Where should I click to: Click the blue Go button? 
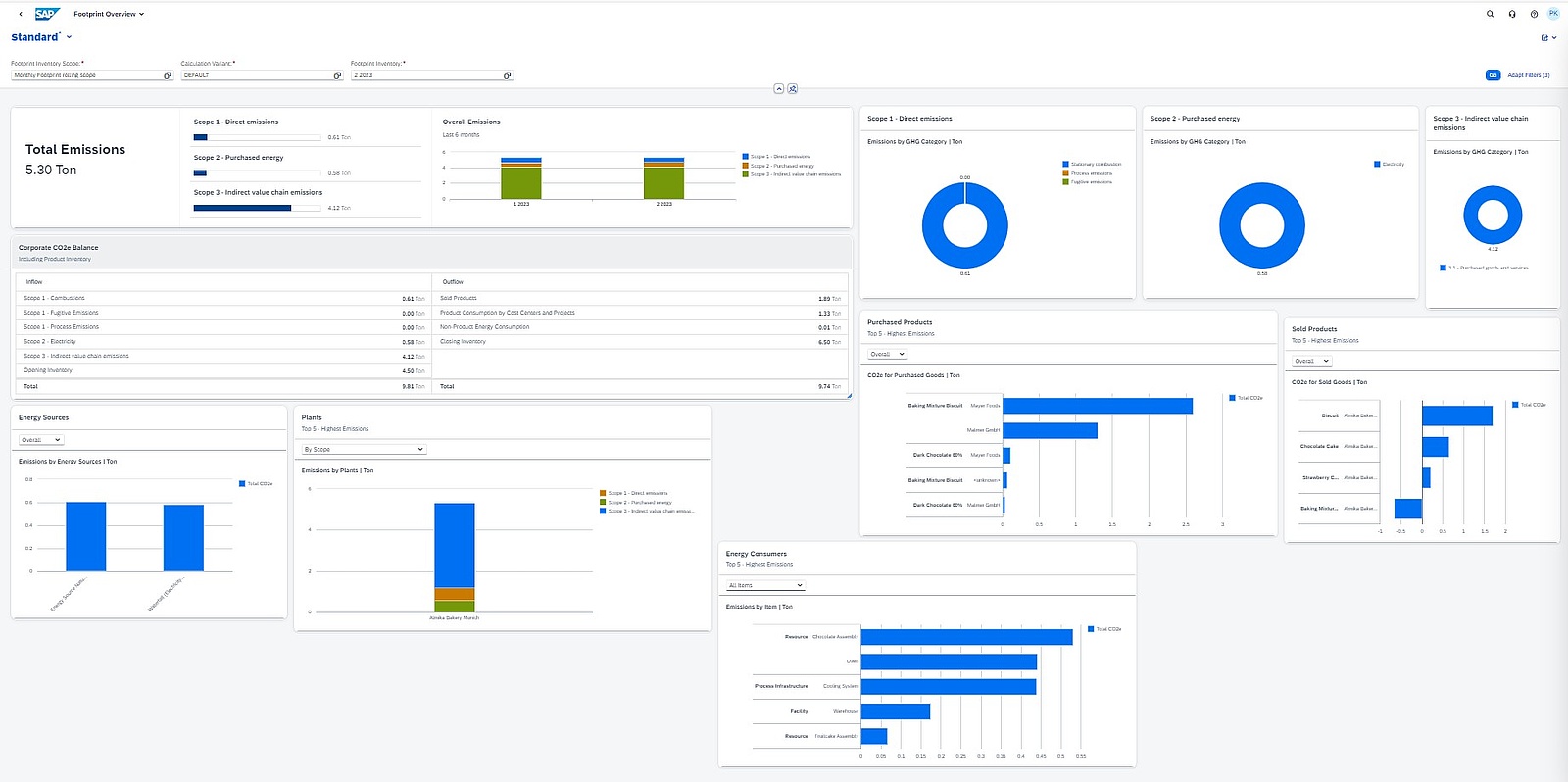pyautogui.click(x=1493, y=75)
